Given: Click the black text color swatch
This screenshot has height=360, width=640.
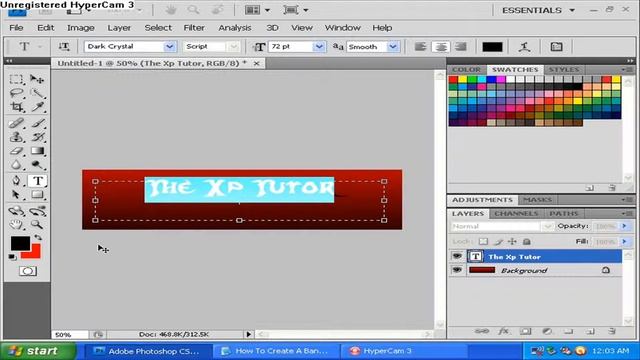Looking at the screenshot, I should coord(492,47).
